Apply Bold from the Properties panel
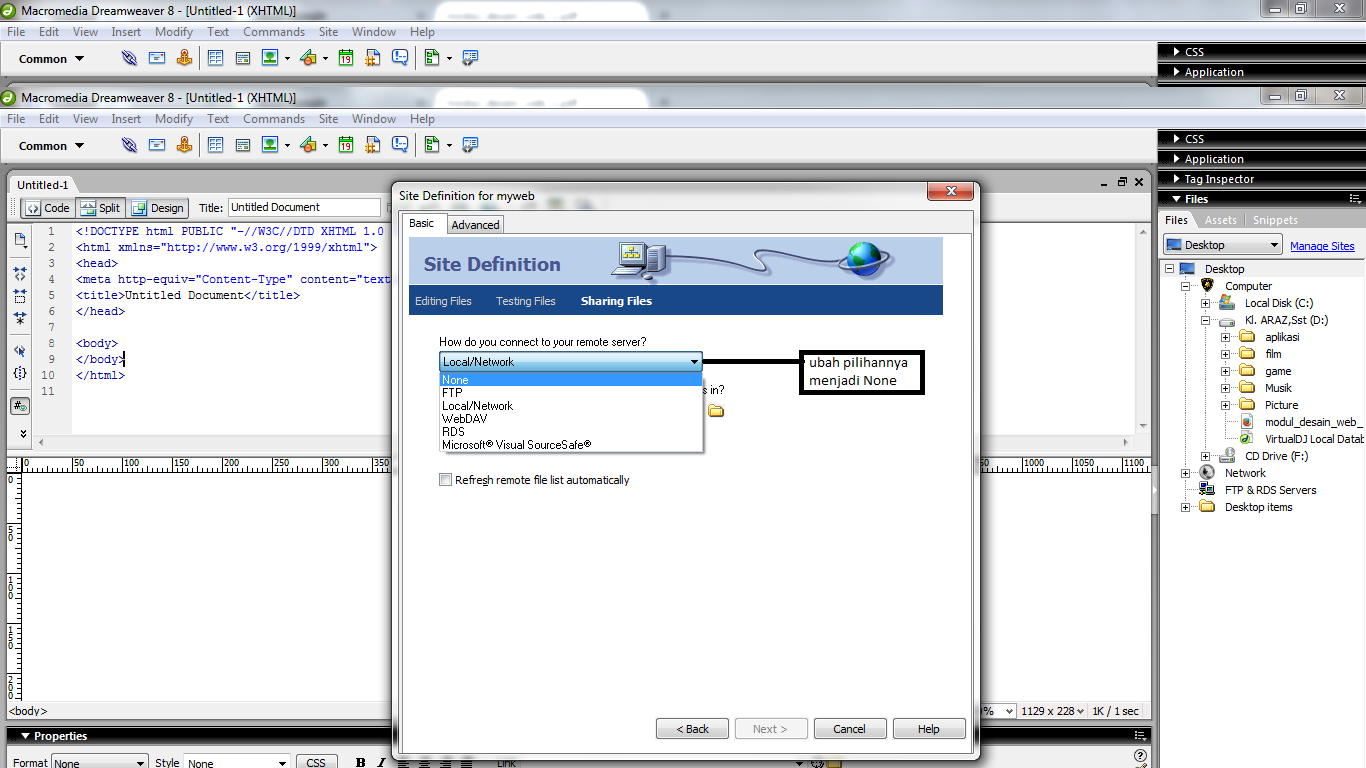The width and height of the screenshot is (1366, 768). tap(360, 763)
